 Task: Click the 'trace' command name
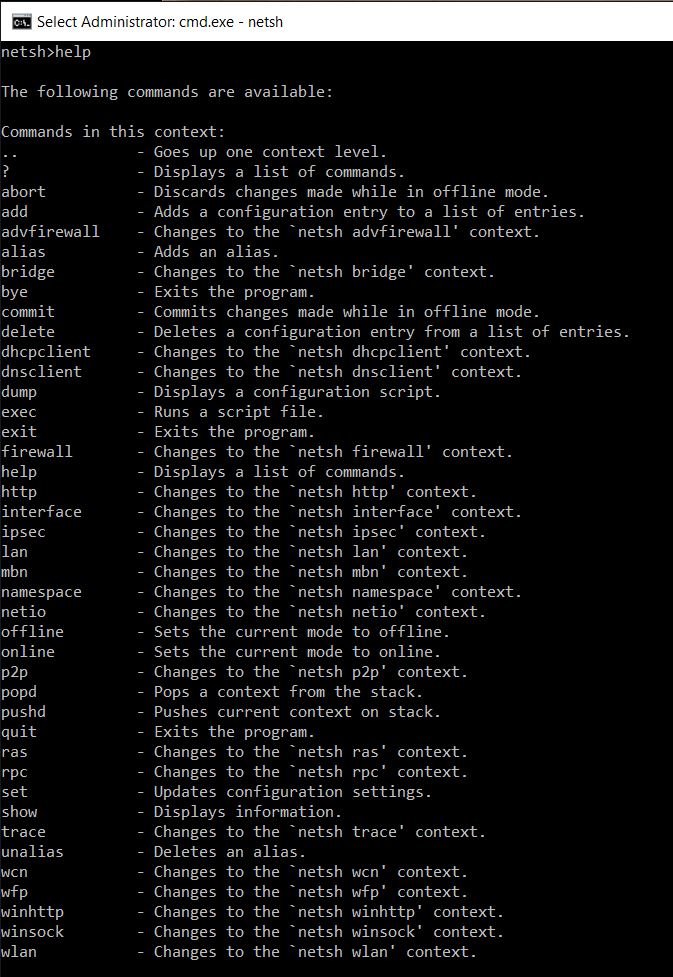[24, 832]
